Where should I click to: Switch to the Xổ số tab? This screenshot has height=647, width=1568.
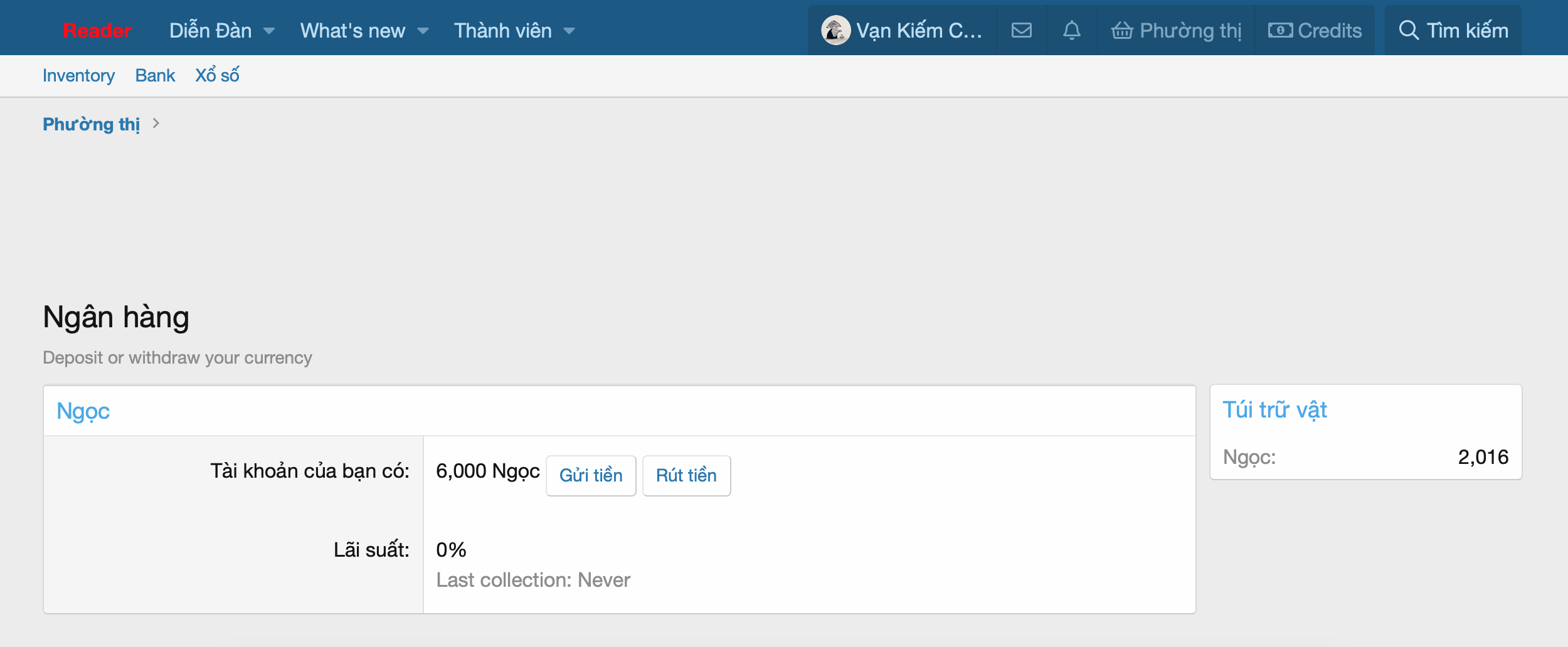(217, 75)
